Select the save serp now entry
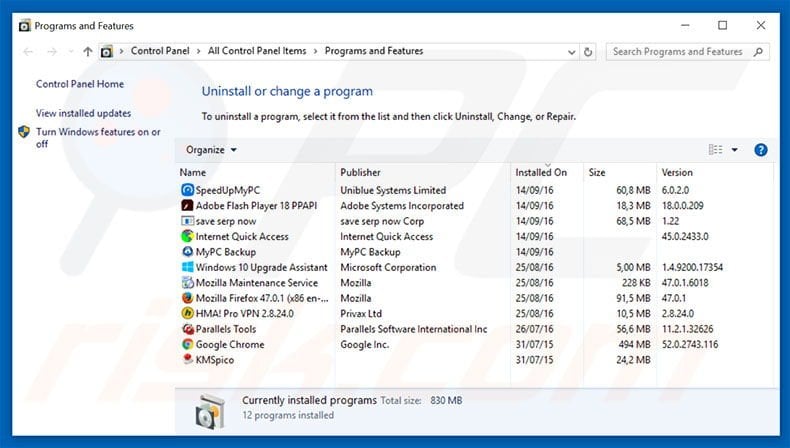Screen dimensions: 790x448 coord(226,221)
